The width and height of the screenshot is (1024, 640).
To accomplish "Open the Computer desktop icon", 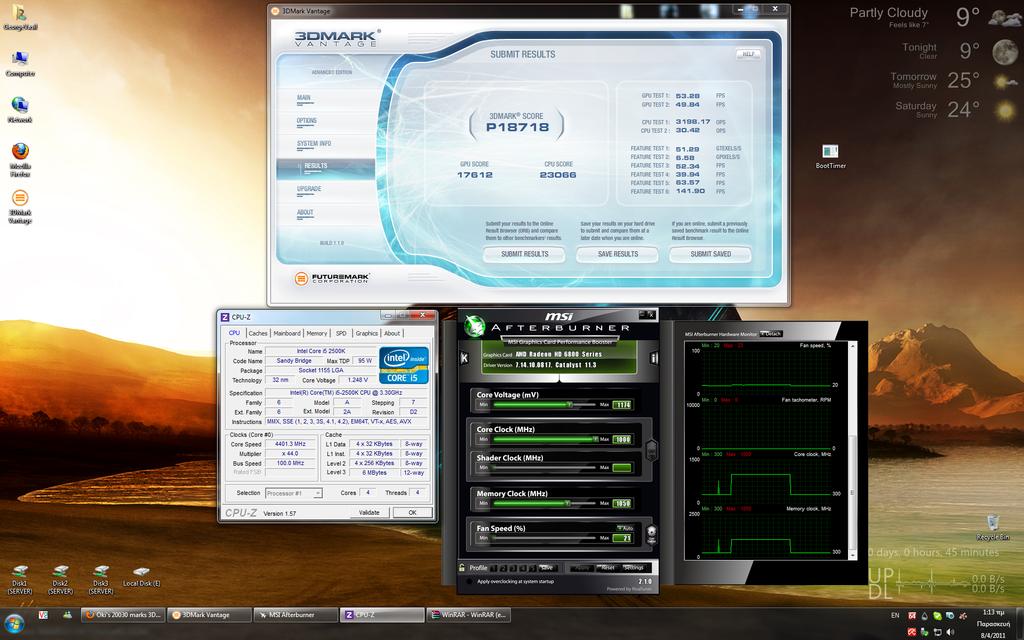I will pyautogui.click(x=20, y=63).
